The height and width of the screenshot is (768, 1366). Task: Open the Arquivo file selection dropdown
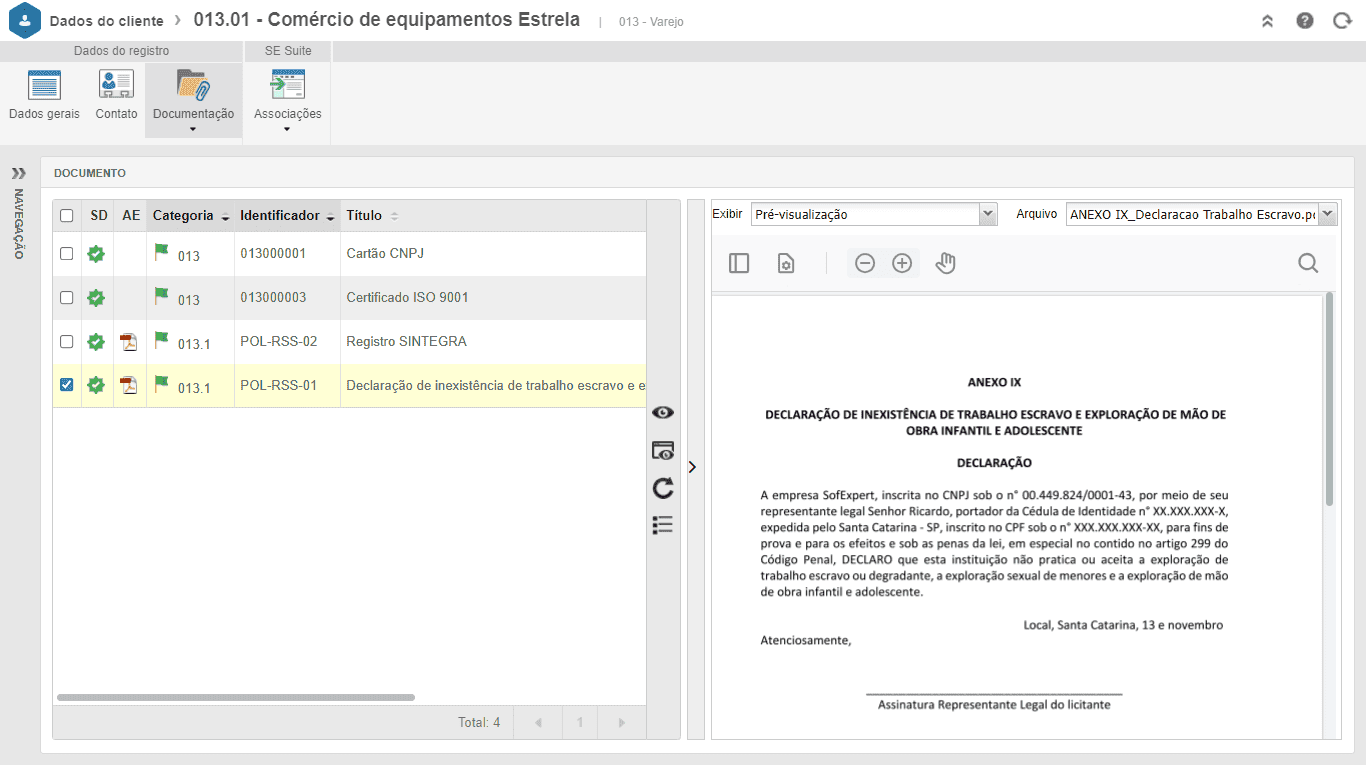pos(1201,214)
